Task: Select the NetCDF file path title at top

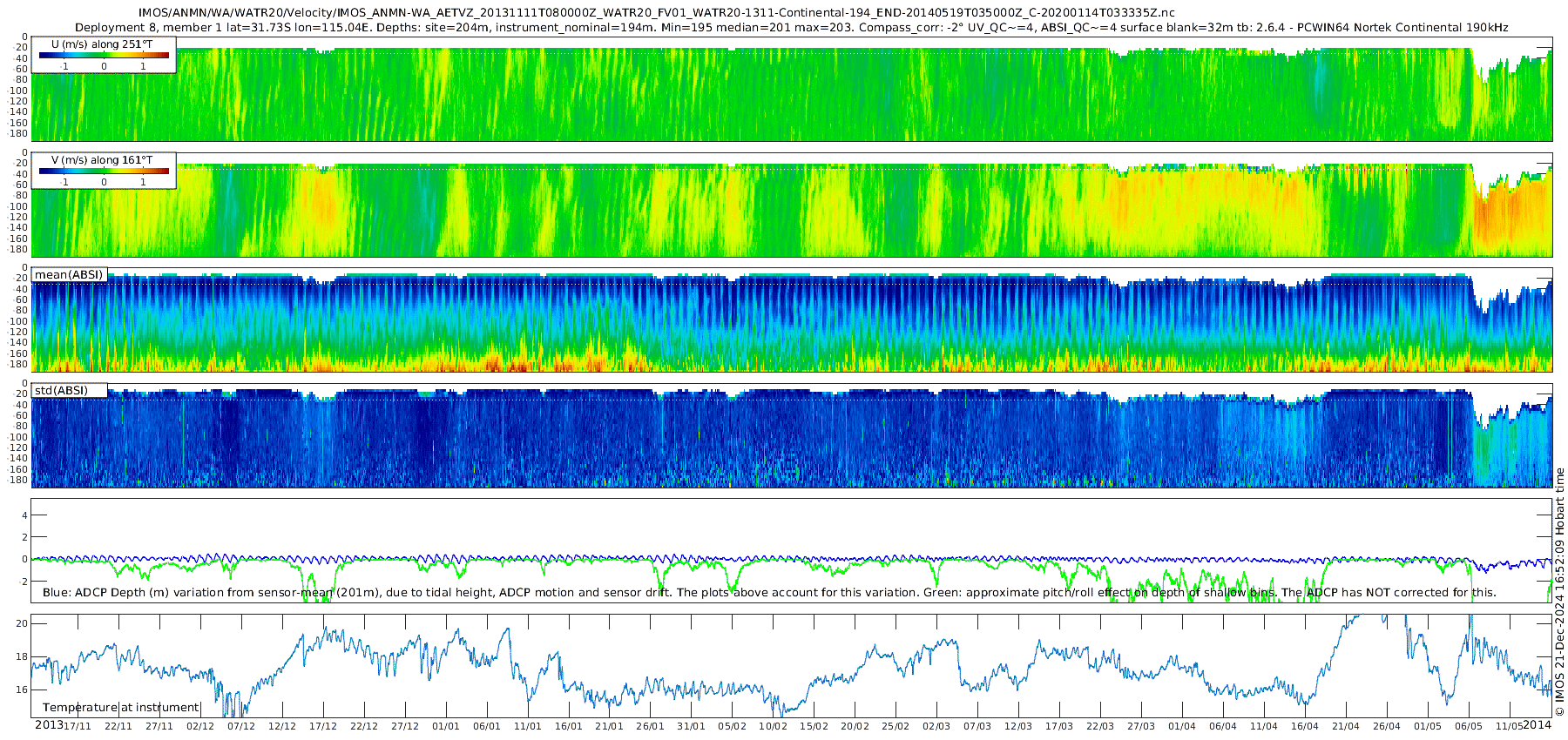Action: pyautogui.click(x=657, y=12)
